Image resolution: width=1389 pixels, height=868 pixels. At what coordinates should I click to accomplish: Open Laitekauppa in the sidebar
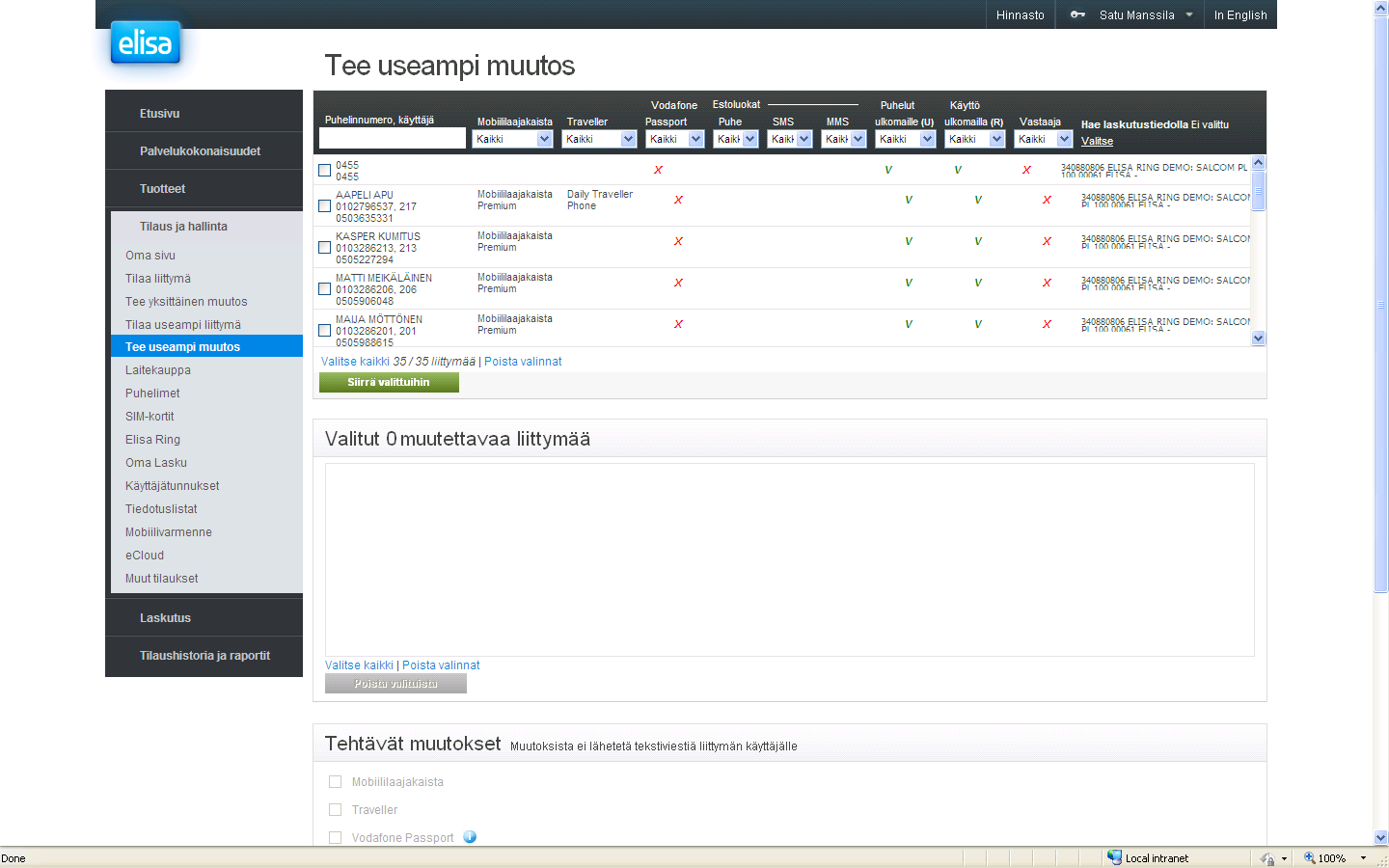click(x=158, y=370)
